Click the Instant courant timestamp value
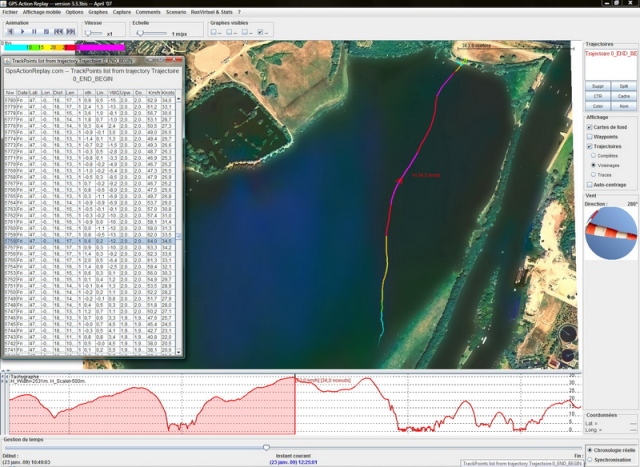The image size is (640, 467). (x=293, y=462)
